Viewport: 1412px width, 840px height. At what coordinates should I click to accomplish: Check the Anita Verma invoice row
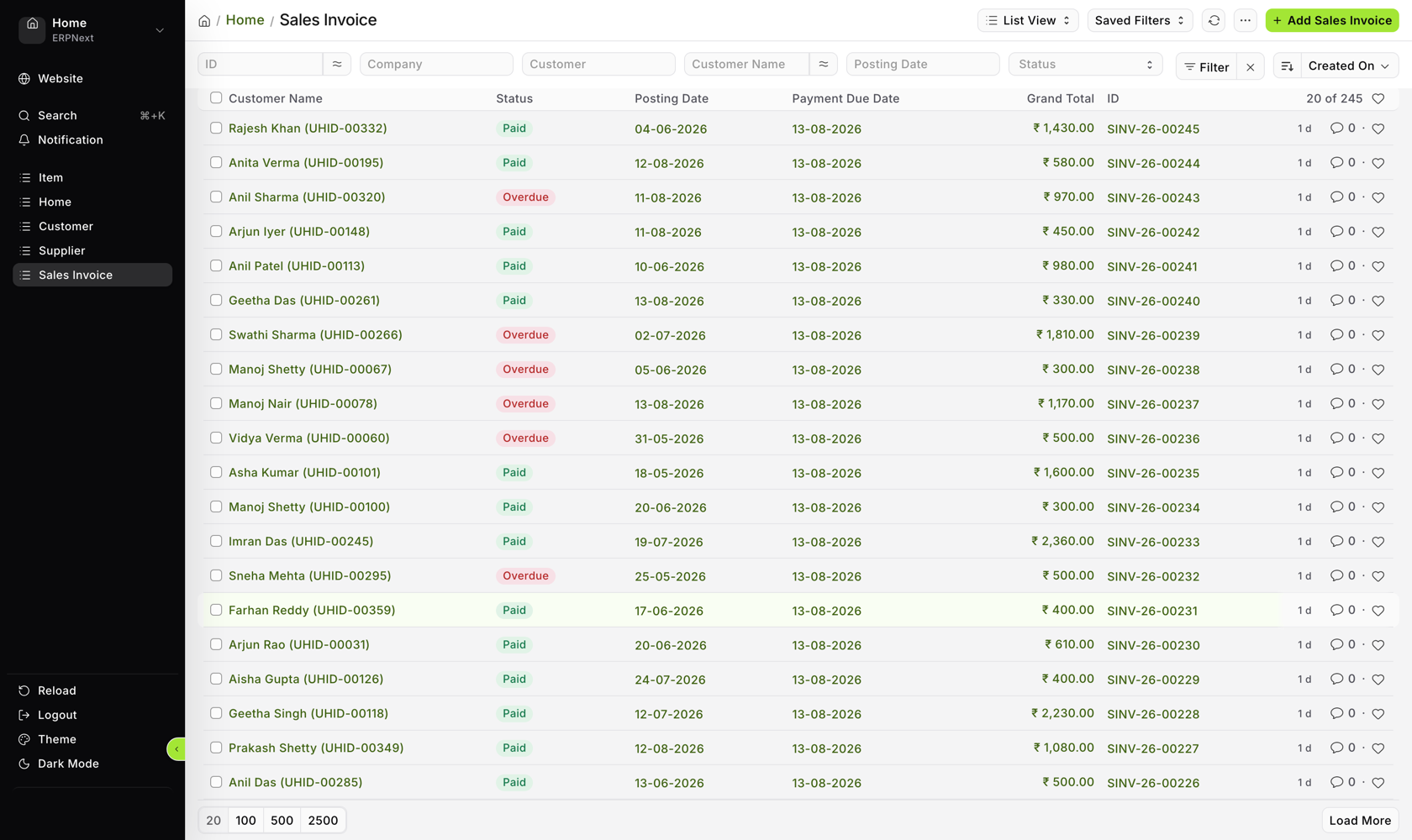click(x=216, y=163)
